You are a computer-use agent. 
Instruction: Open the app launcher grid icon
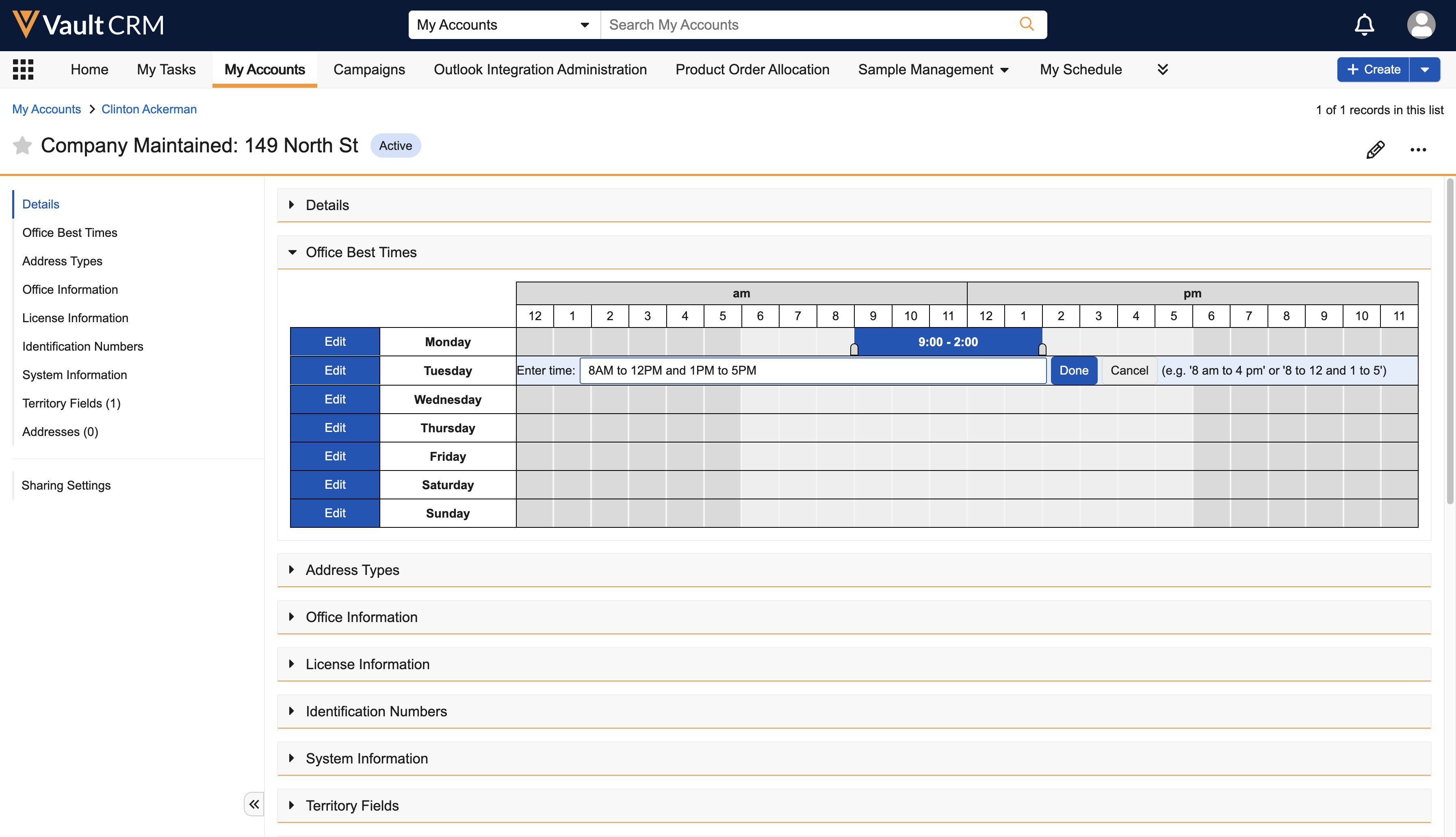(x=23, y=69)
